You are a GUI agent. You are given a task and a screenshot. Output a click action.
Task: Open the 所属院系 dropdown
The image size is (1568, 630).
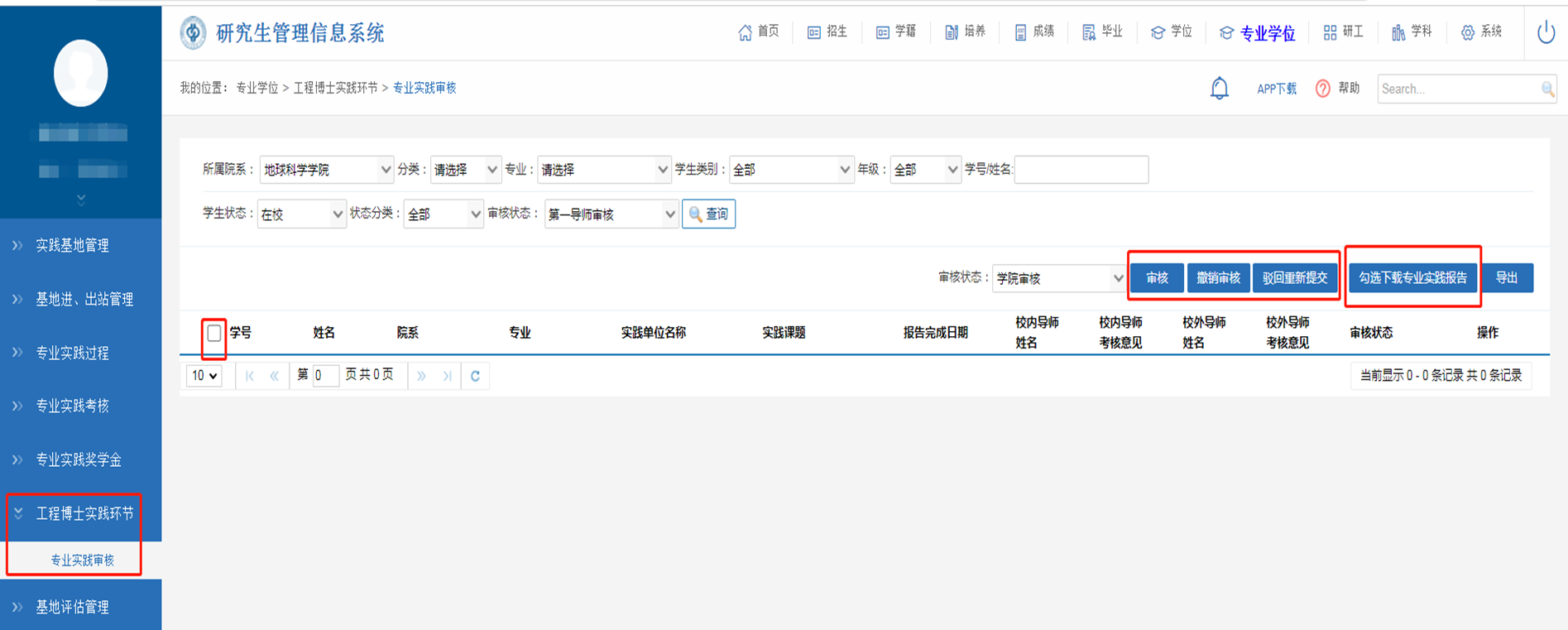click(326, 170)
